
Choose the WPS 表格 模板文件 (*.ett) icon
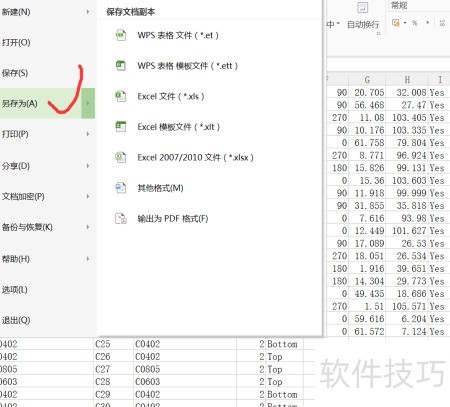121,65
